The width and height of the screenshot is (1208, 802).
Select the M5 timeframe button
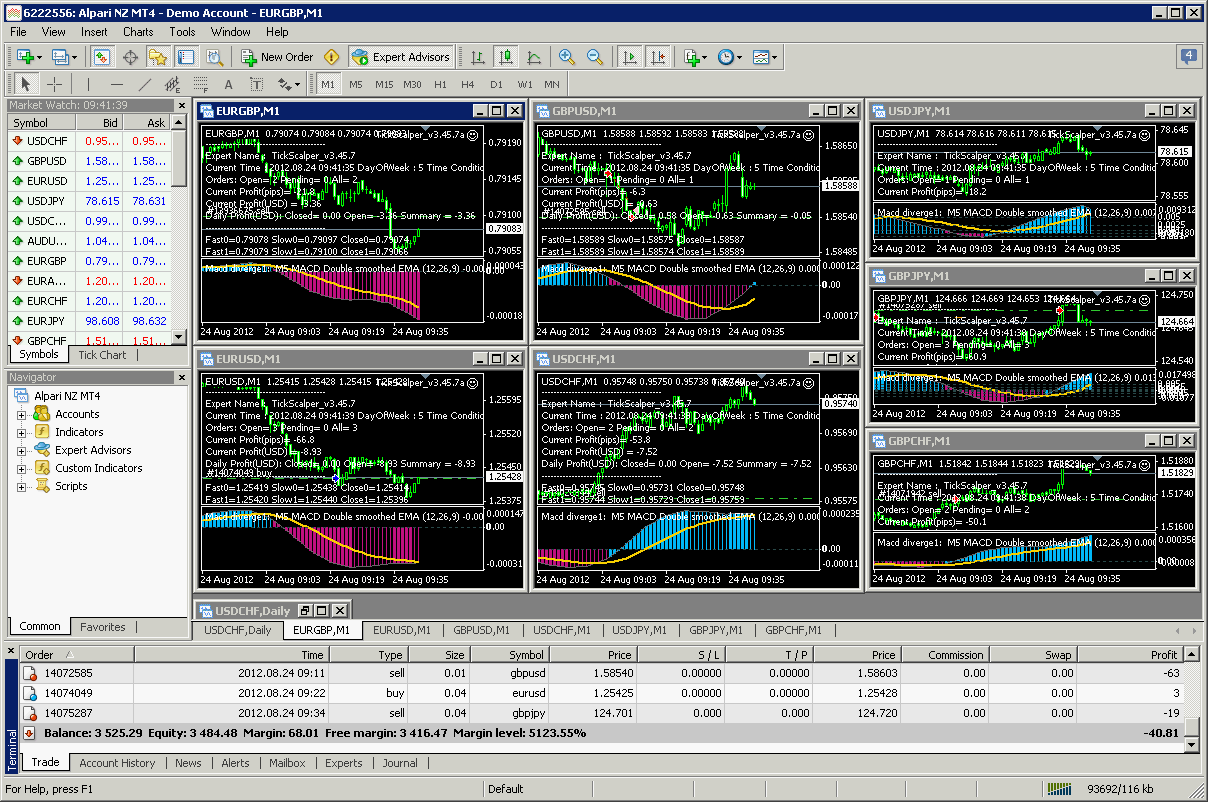click(x=356, y=84)
